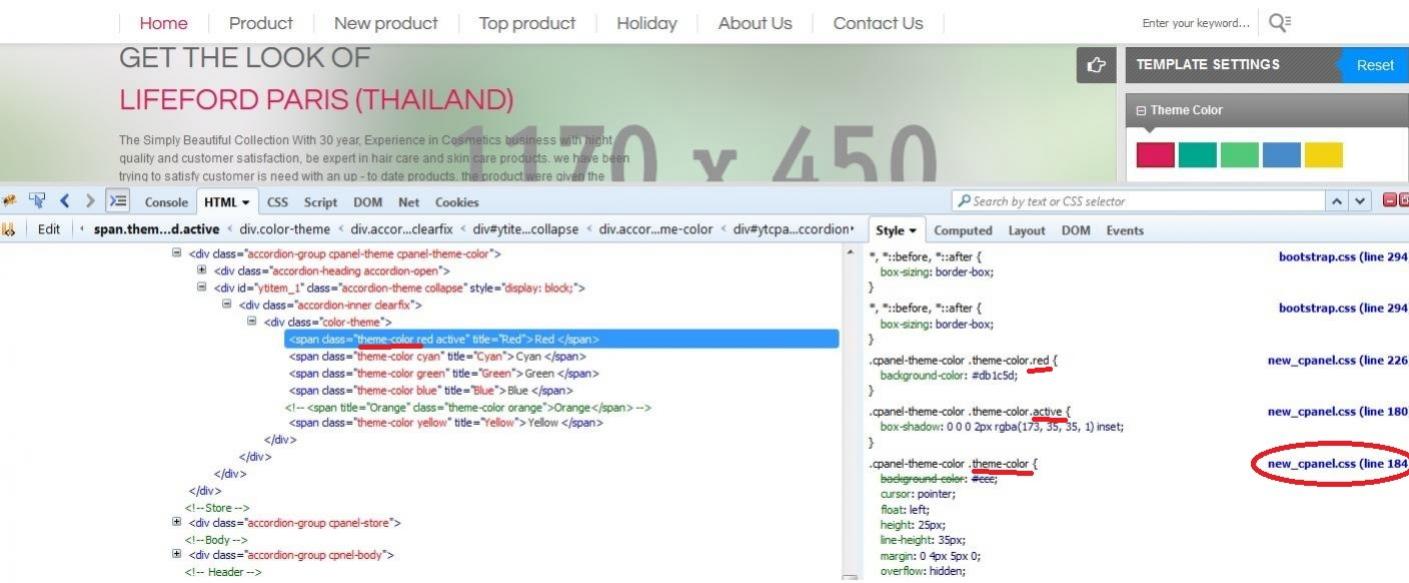Select the theme-color yellow span node
The width and height of the screenshot is (1409, 583).
click(x=446, y=423)
